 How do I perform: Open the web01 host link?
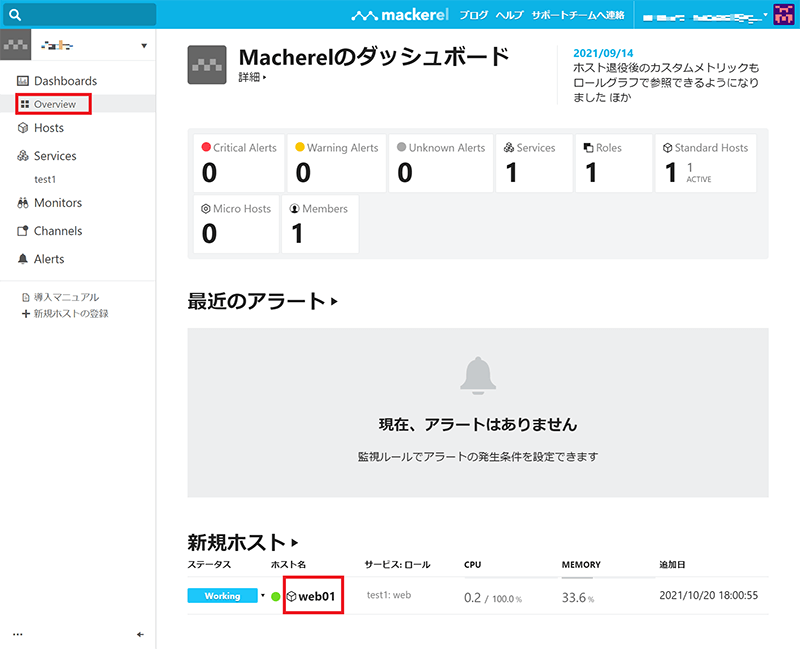click(316, 596)
